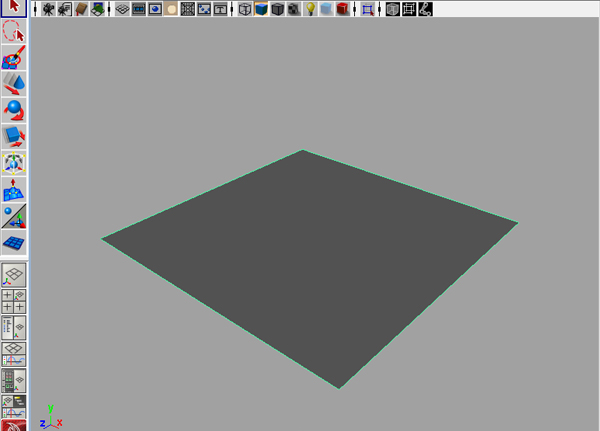Image resolution: width=600 pixels, height=431 pixels.
Task: Choose perspective over Graph Editor layout
Action: tap(14, 354)
